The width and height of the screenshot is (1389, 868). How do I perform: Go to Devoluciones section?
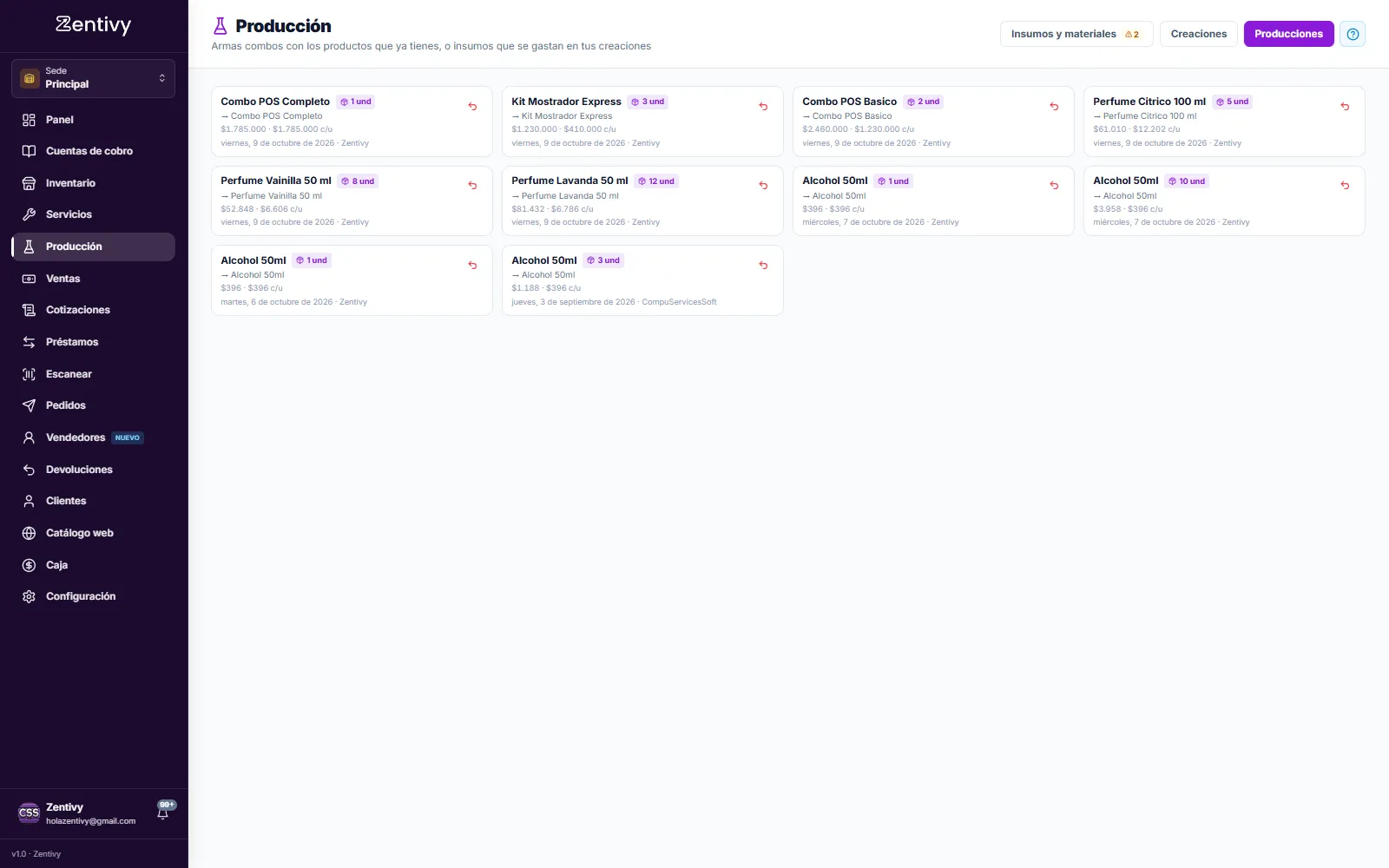(93, 470)
